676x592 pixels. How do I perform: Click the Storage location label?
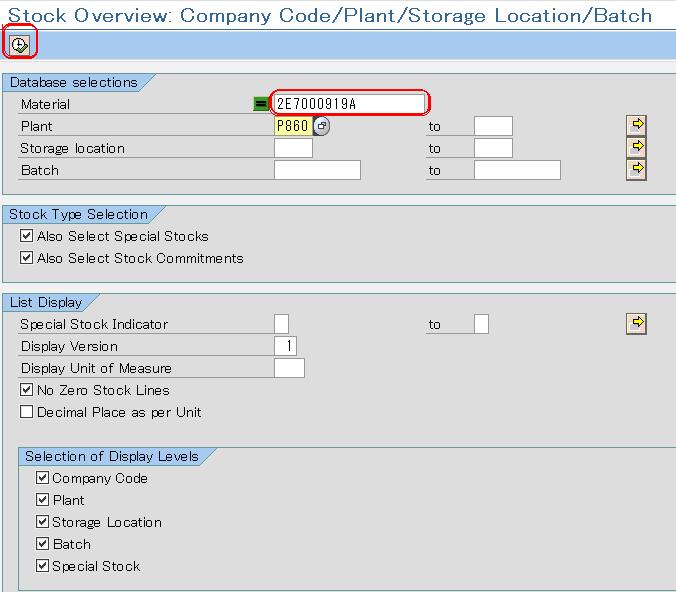(72, 148)
